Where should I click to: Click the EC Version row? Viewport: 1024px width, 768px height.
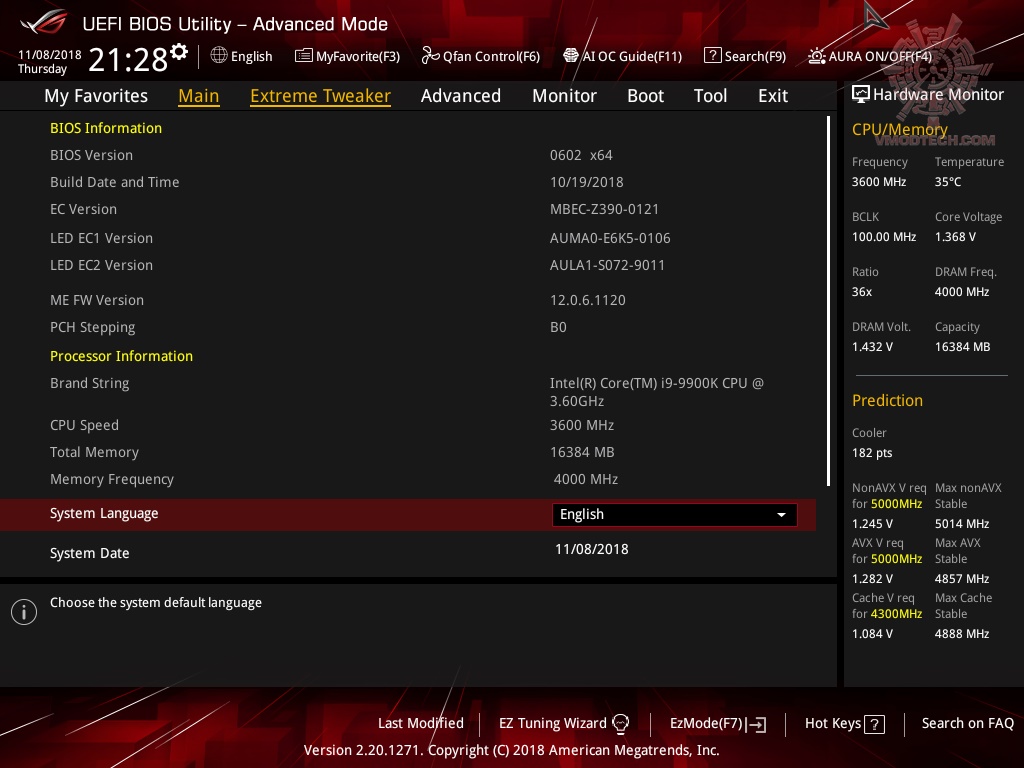tap(408, 210)
